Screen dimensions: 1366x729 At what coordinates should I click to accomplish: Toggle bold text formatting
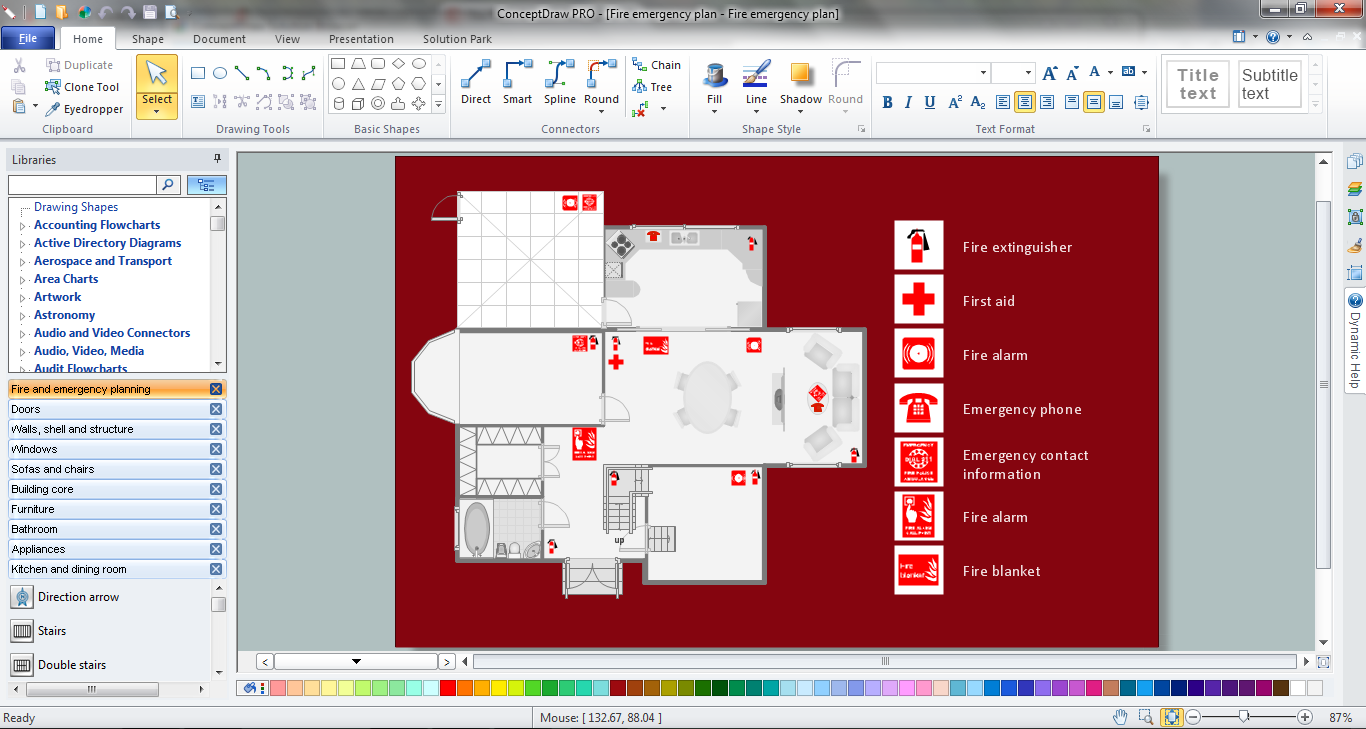click(887, 102)
